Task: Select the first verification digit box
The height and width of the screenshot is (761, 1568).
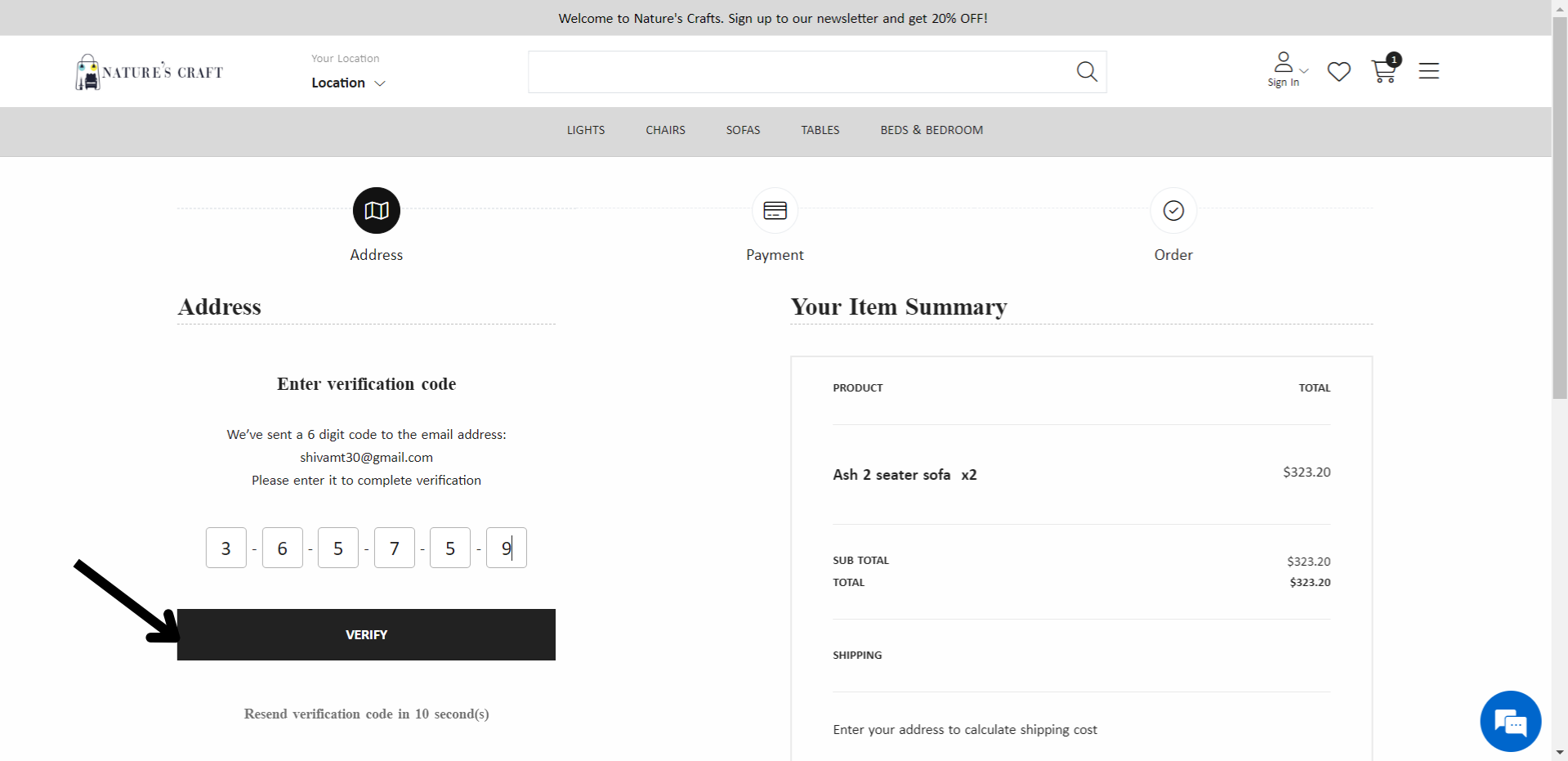Action: (226, 548)
